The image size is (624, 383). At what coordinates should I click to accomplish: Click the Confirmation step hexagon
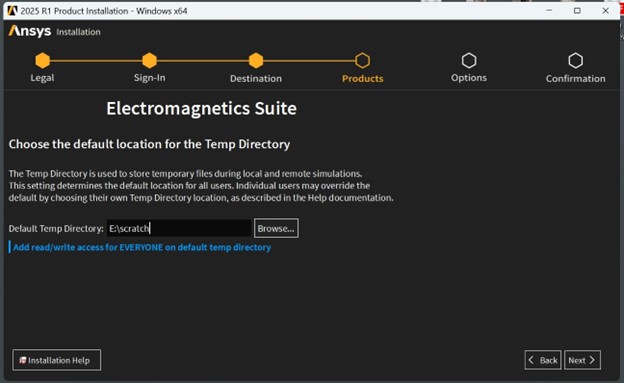point(575,61)
